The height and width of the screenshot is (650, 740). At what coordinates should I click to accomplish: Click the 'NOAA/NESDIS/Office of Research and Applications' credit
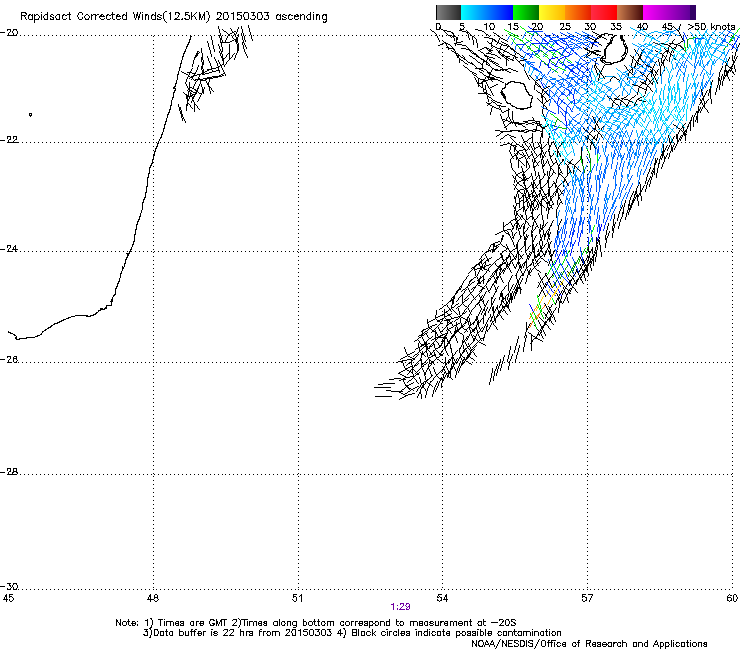click(589, 644)
